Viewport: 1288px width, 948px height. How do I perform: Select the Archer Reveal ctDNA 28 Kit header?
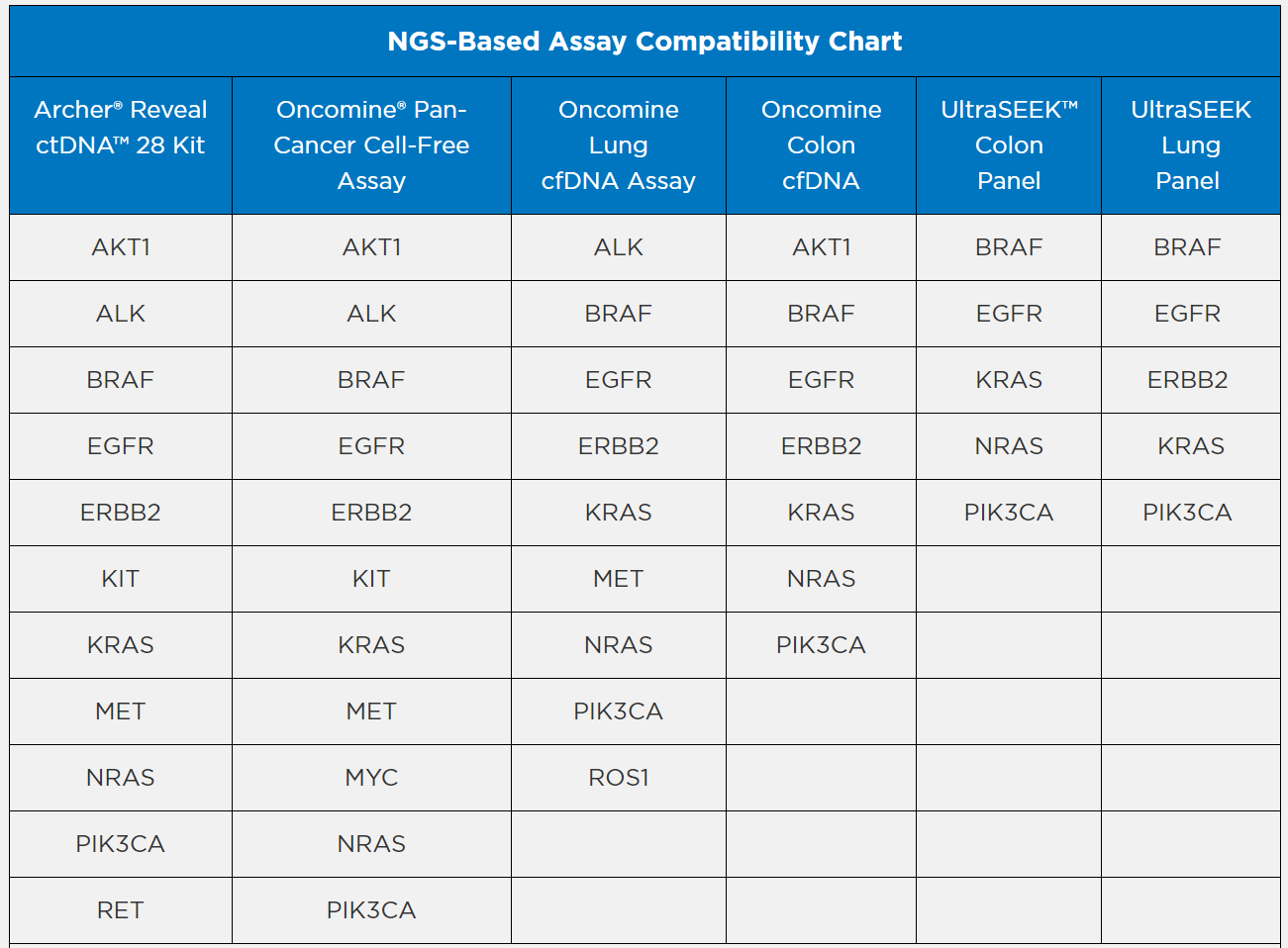pyautogui.click(x=121, y=128)
